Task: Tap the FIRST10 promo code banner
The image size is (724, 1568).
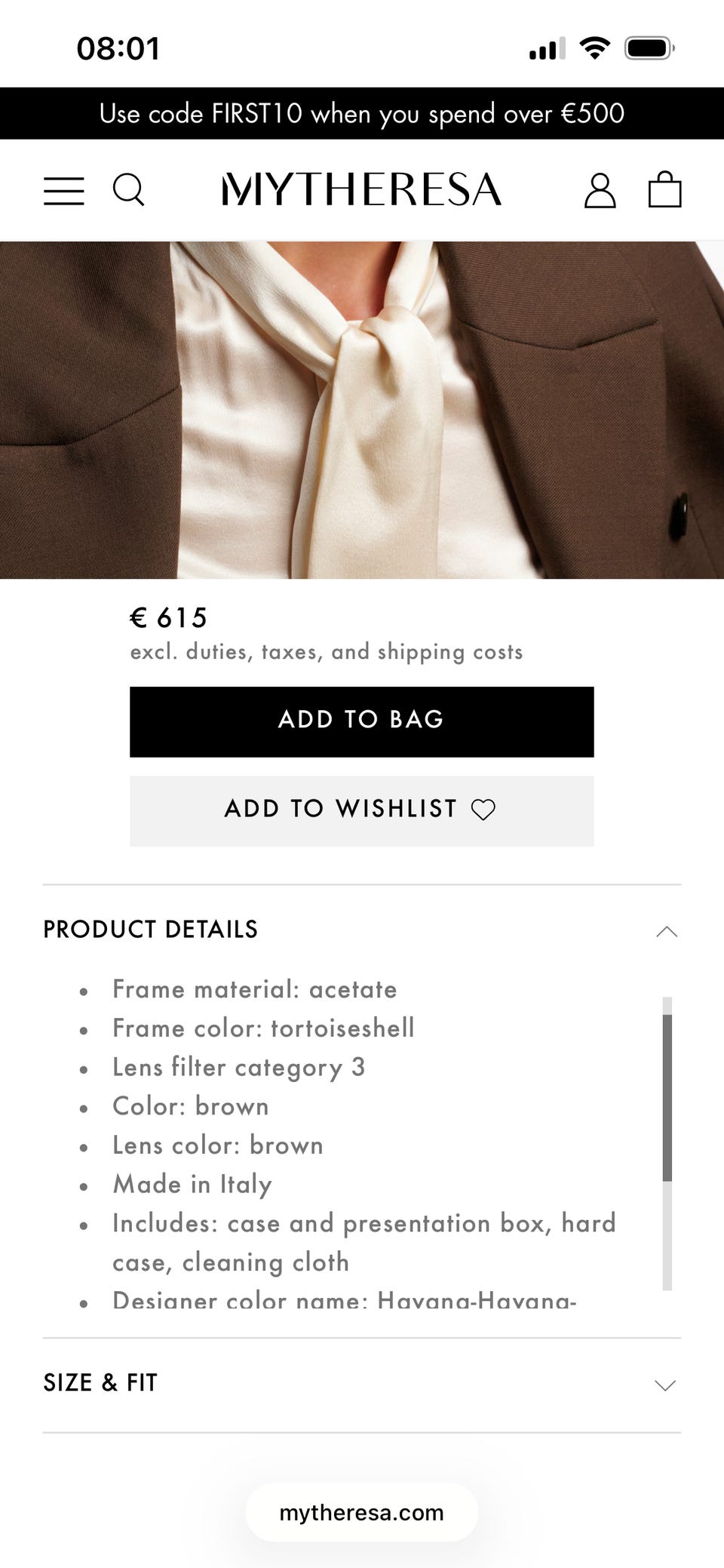Action: [x=362, y=113]
